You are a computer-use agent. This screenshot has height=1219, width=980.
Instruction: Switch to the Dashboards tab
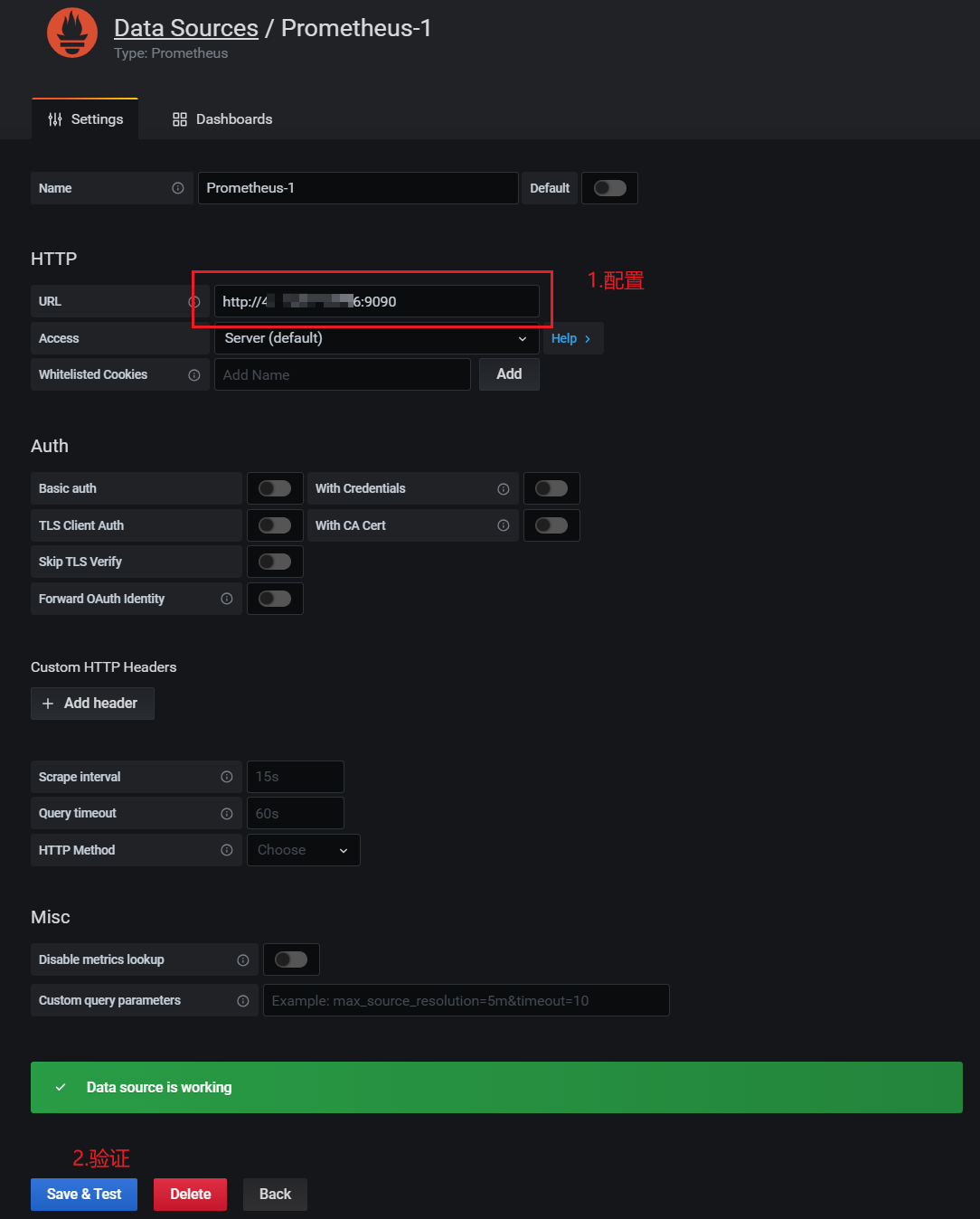point(222,119)
